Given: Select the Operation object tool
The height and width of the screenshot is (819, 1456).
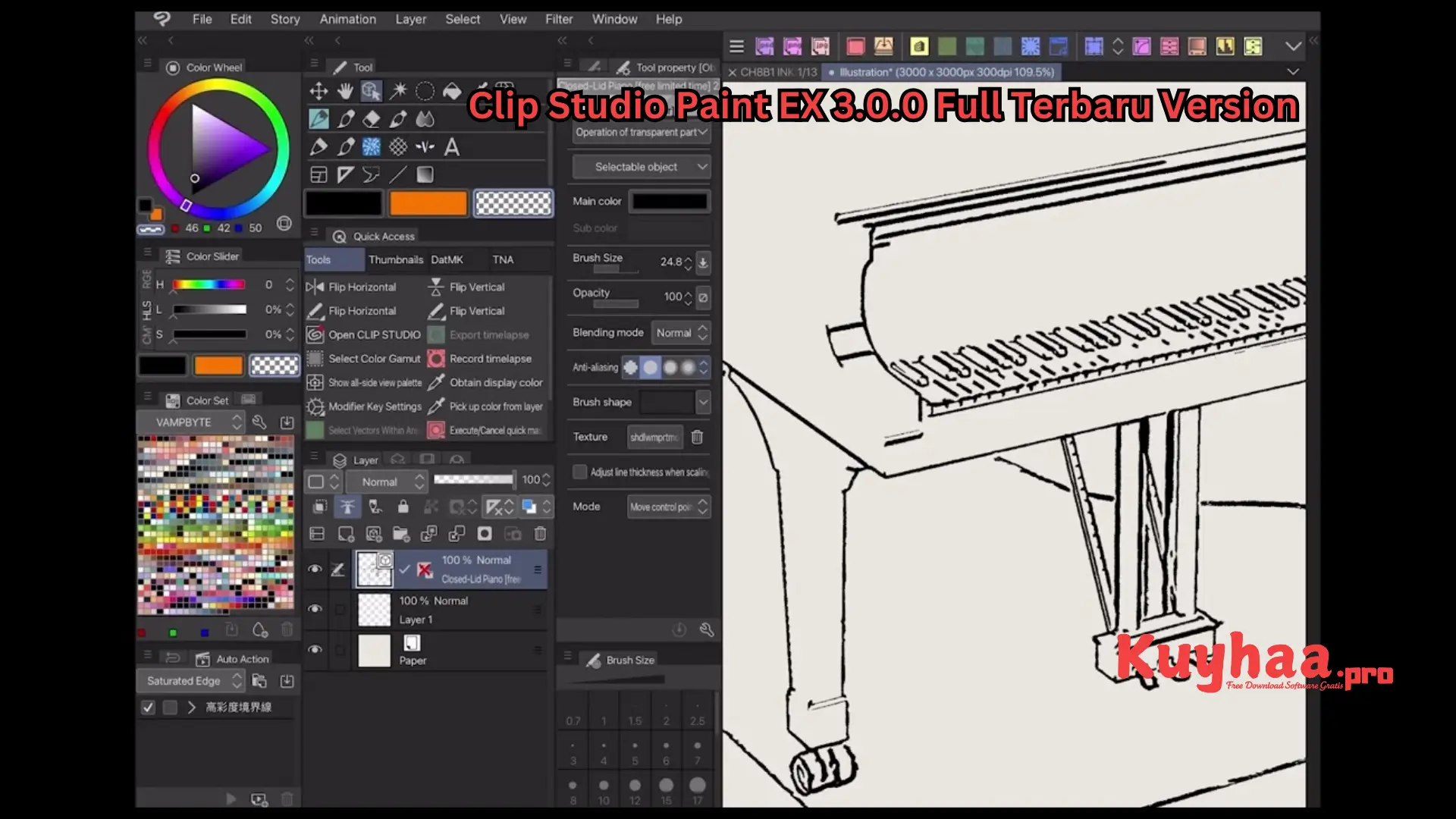Looking at the screenshot, I should click(x=371, y=92).
